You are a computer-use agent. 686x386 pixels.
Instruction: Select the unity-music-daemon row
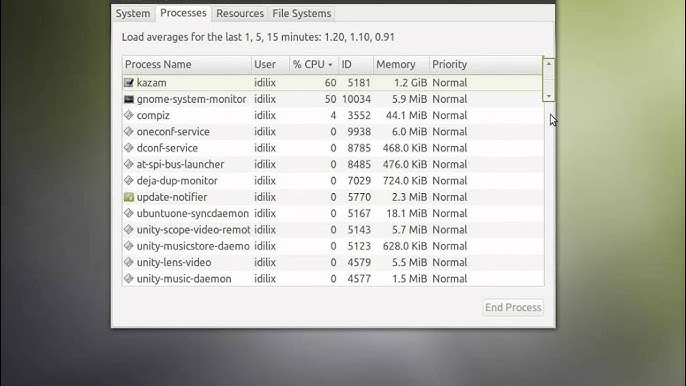tap(333, 279)
